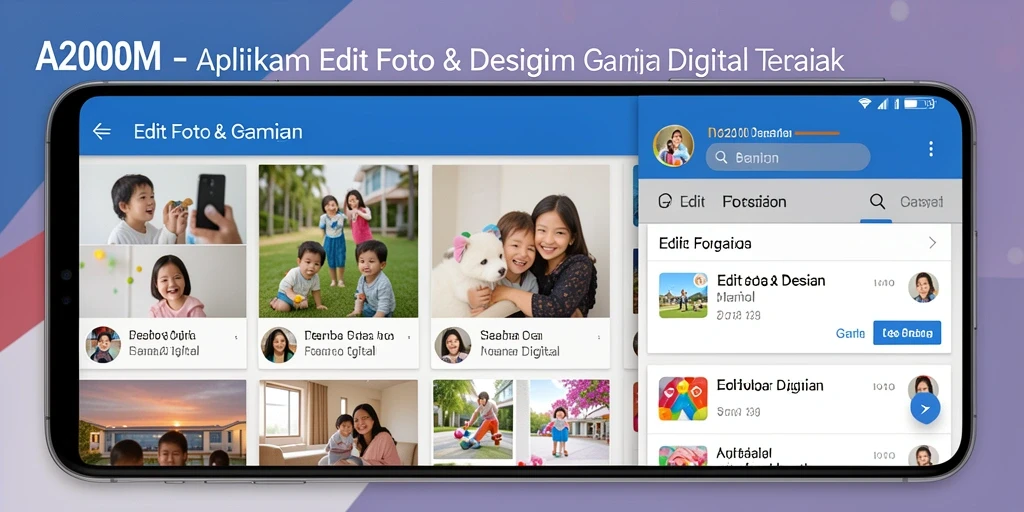The width and height of the screenshot is (1024, 512).
Task: Tap the avatar on Seabra Oen card
Action: (453, 345)
